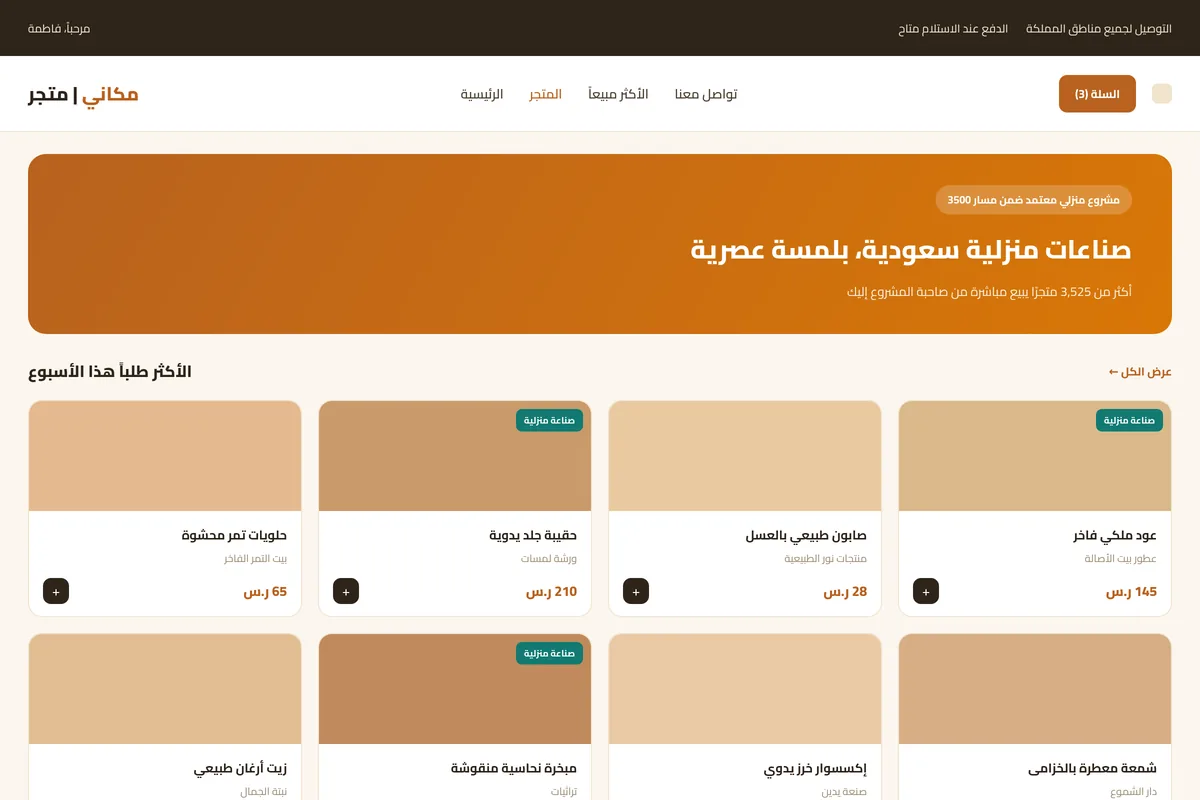Open حقيبة جلد يدوية product image
The image size is (1200, 800).
tap(455, 456)
